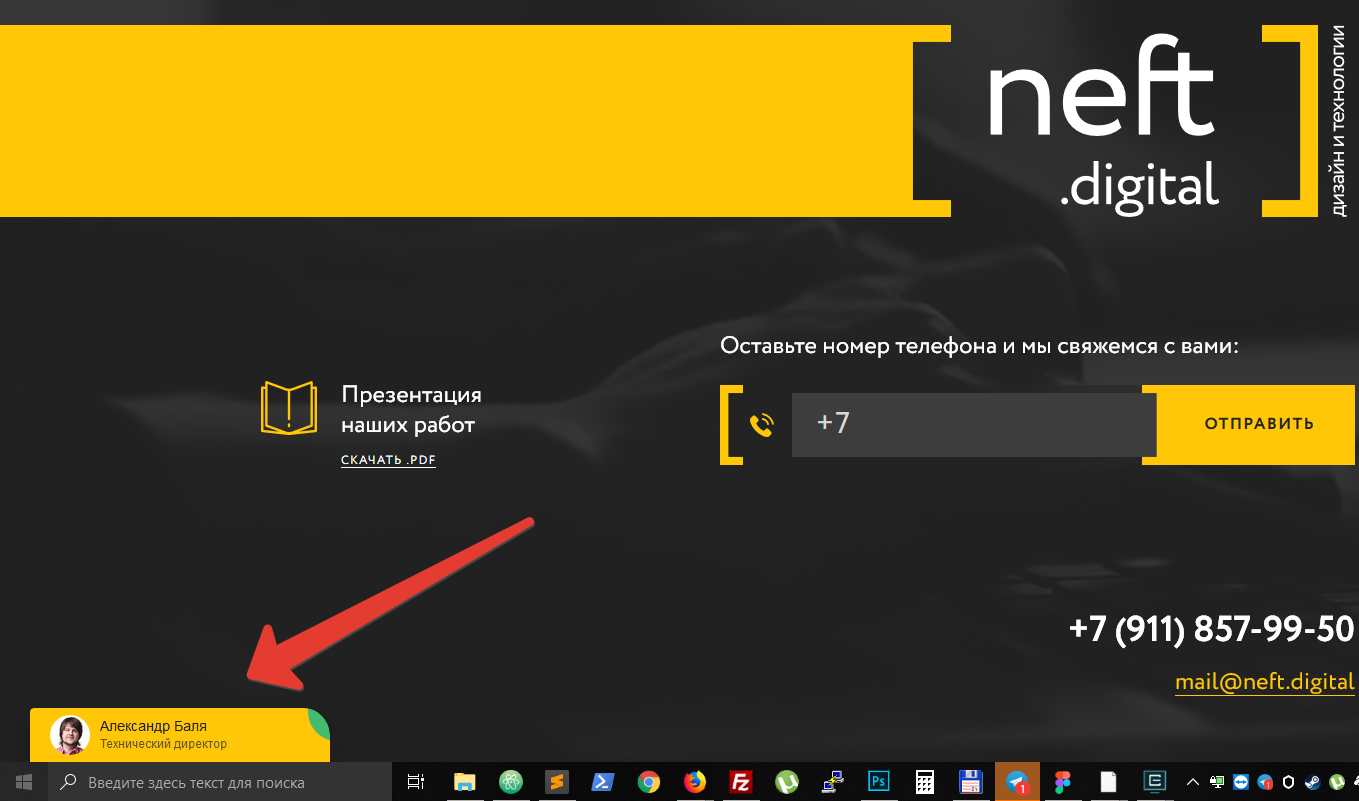Focus the +7 phone number input field
Viewport: 1359px width, 801px height.
pyautogui.click(x=973, y=424)
